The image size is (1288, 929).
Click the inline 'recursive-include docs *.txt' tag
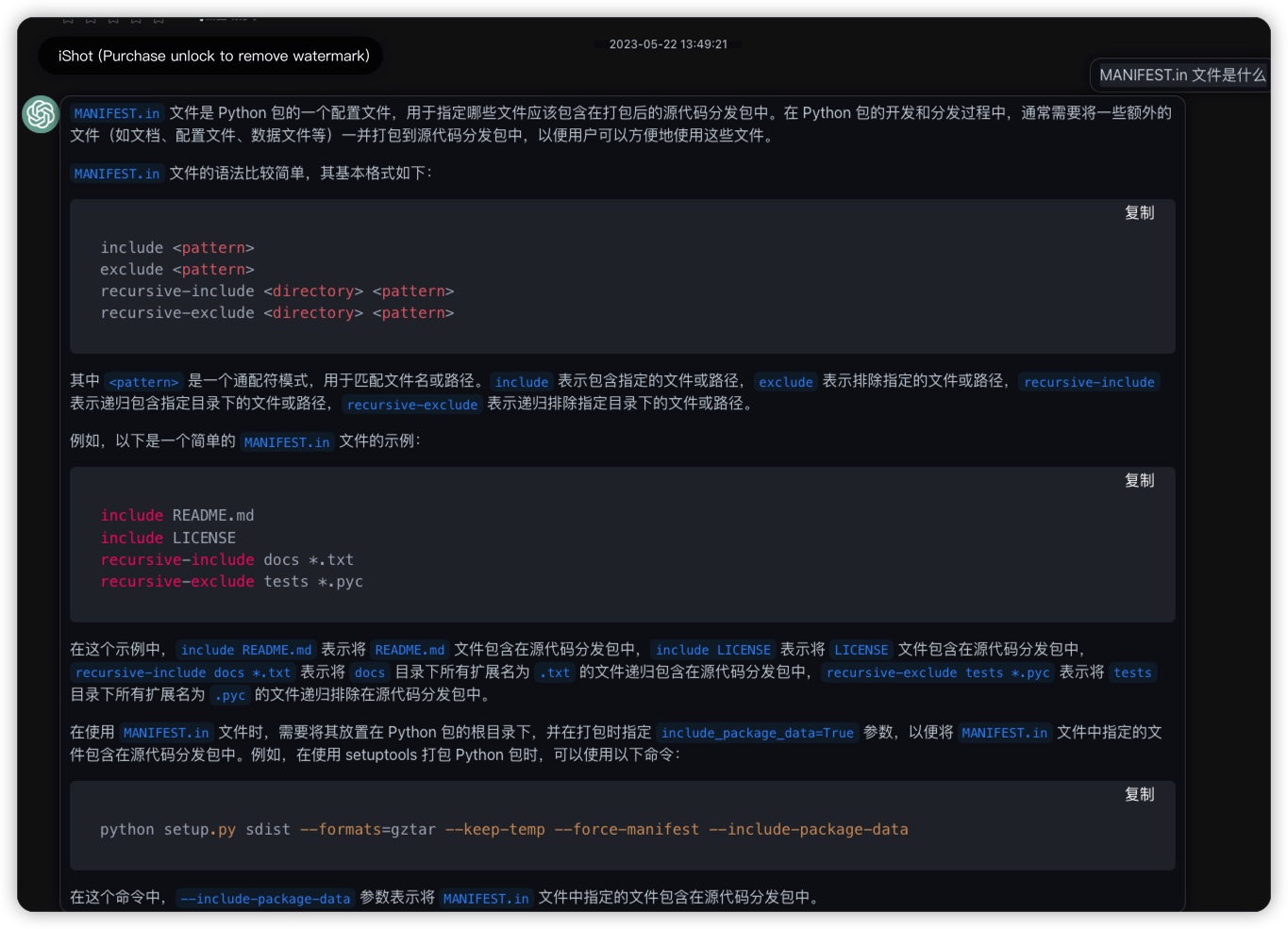tap(183, 672)
